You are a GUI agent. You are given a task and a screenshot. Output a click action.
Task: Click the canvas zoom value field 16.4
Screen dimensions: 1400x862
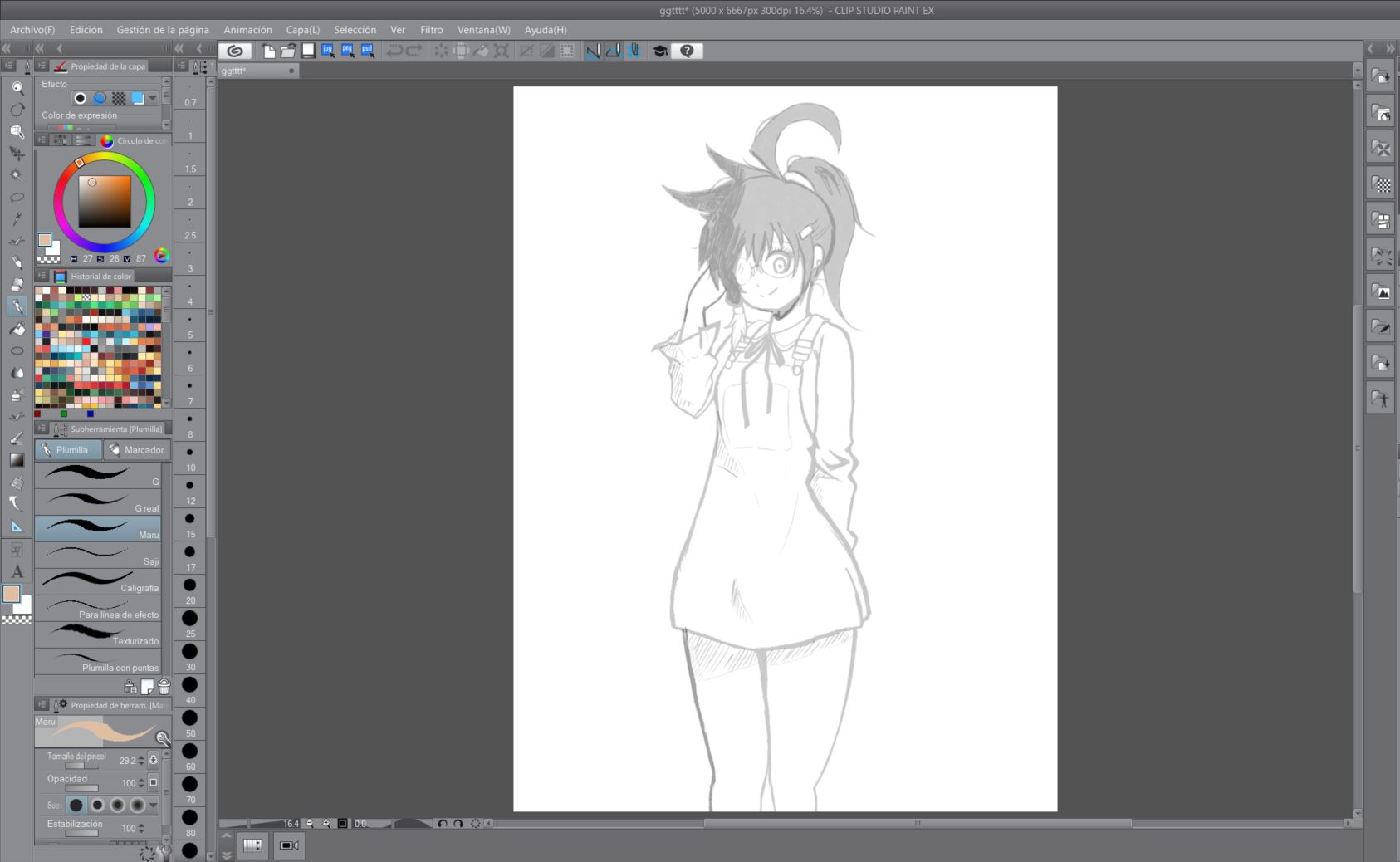pyautogui.click(x=291, y=824)
